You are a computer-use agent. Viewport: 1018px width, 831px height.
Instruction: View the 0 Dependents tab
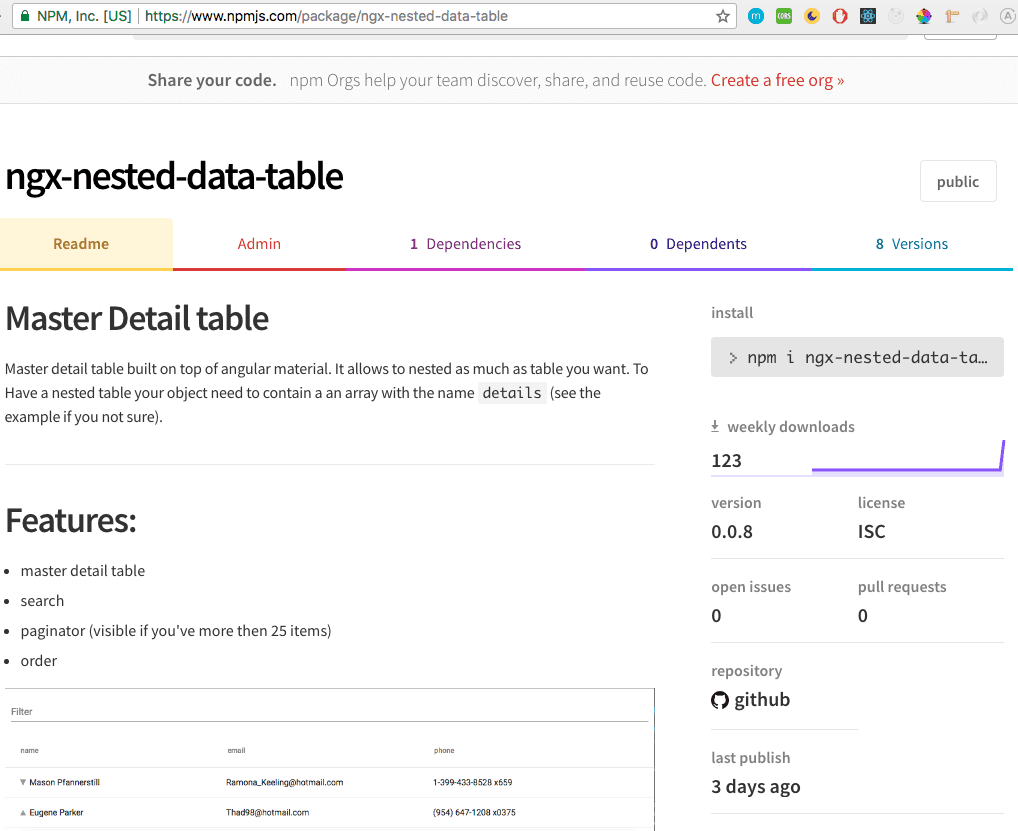(698, 244)
